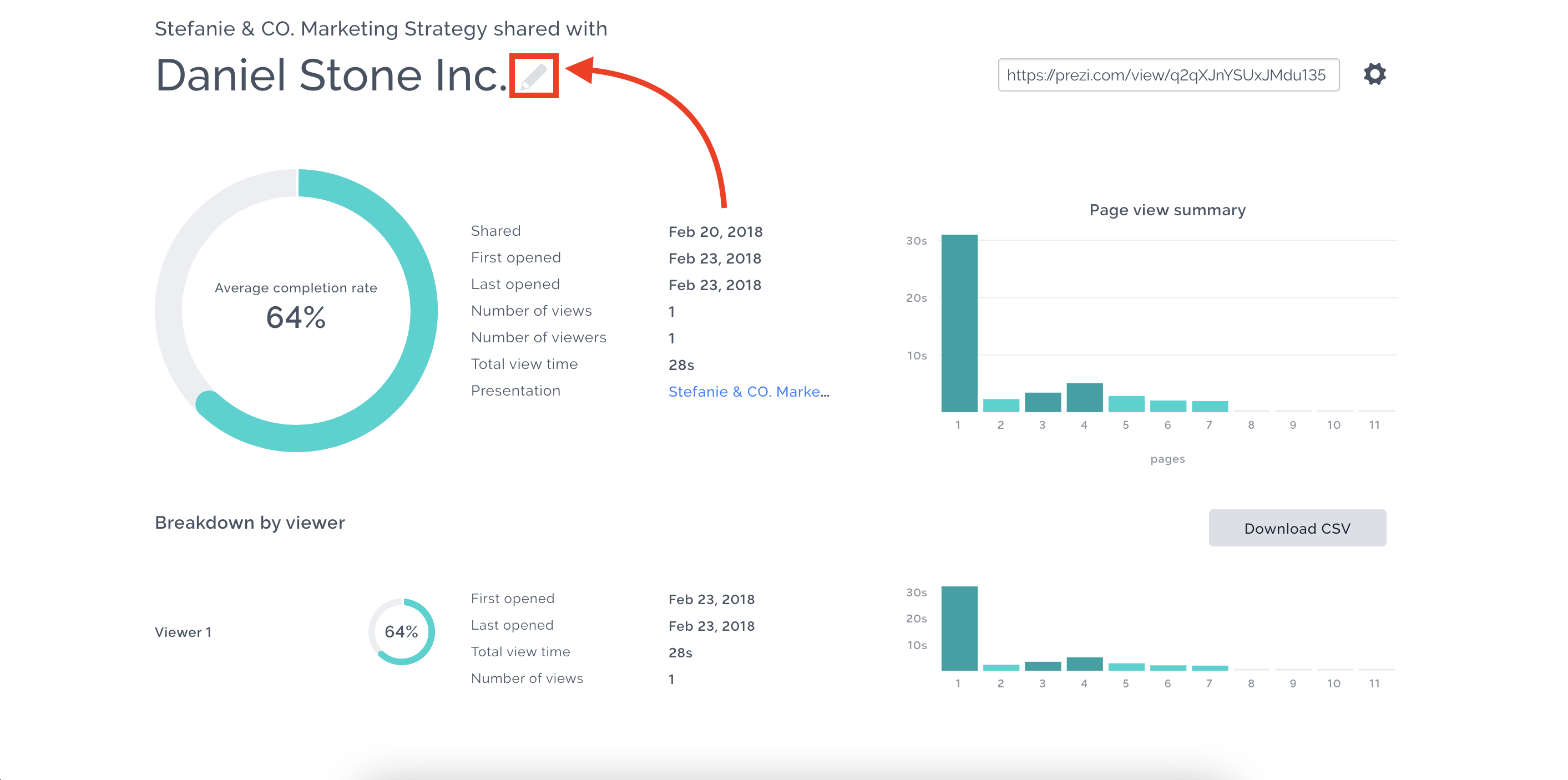Open the settings gear icon

pos(1374,74)
